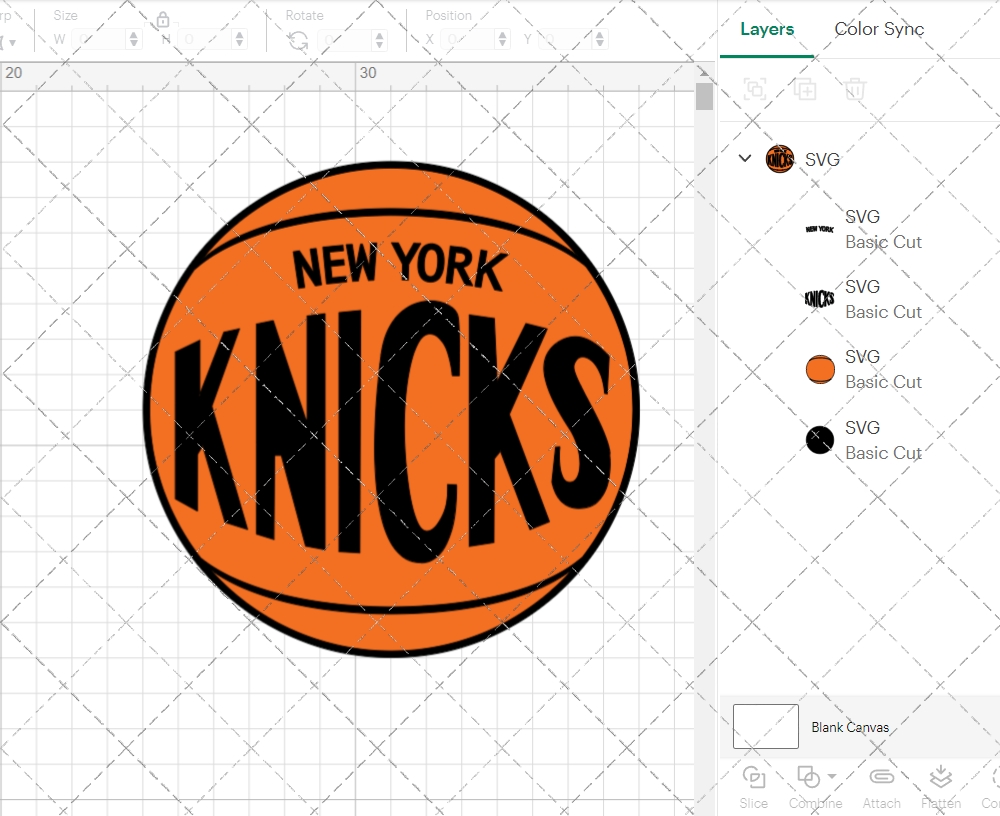
Task: Click the Attach paperclip icon
Action: coord(881,776)
